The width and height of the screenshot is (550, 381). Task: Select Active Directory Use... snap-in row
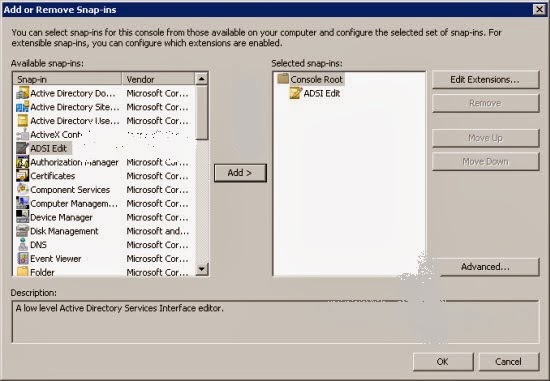pos(104,121)
